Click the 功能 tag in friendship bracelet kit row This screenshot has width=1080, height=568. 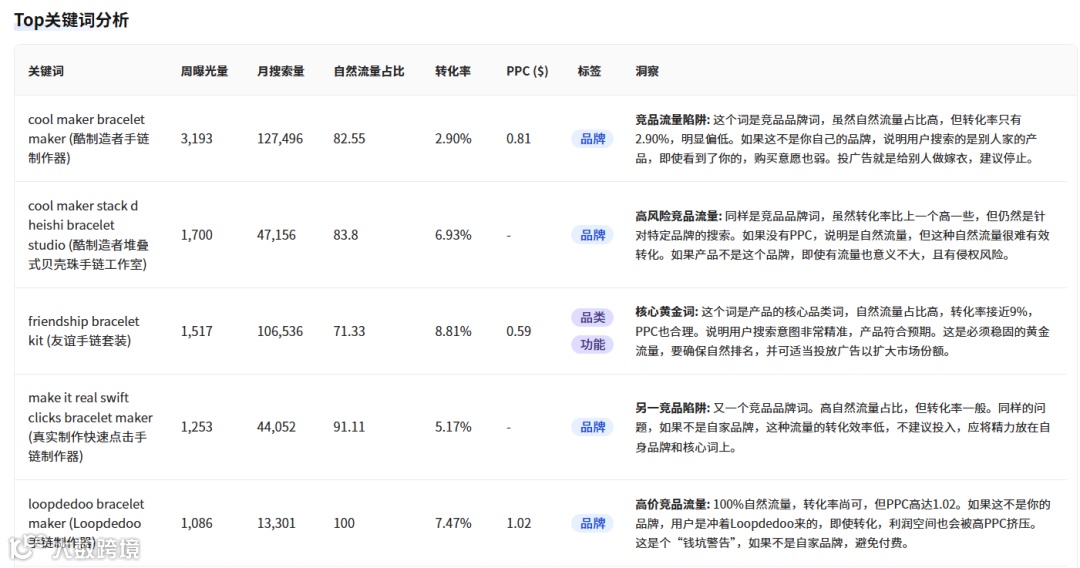coord(592,344)
